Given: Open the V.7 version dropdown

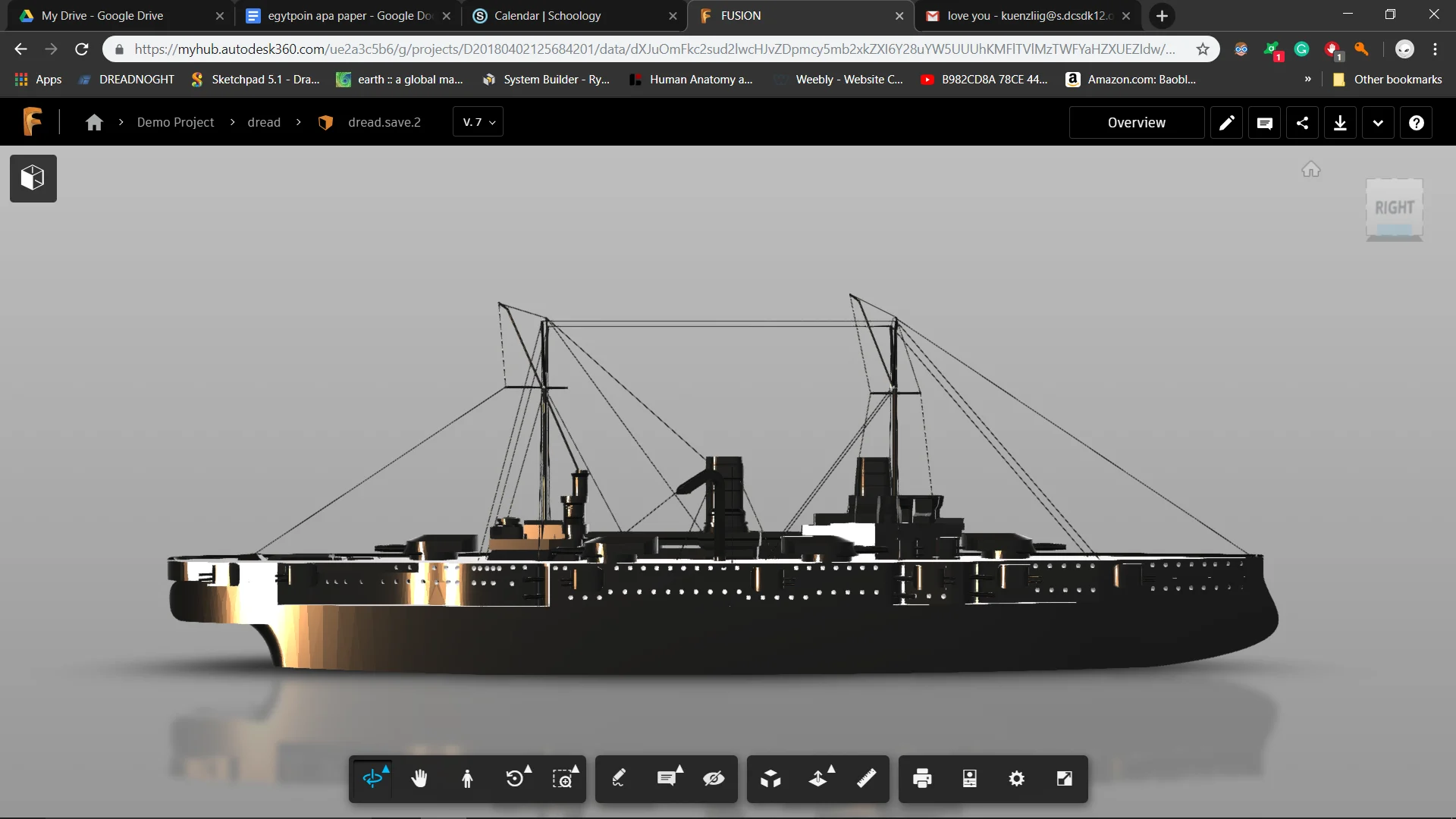Looking at the screenshot, I should 479,122.
